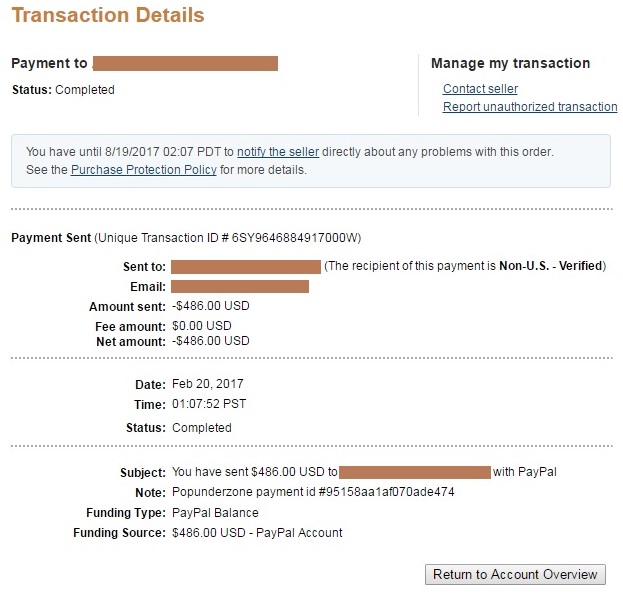This screenshot has height=596, width=623.
Task: Open the Purchase Protection Policy link
Action: tap(144, 170)
